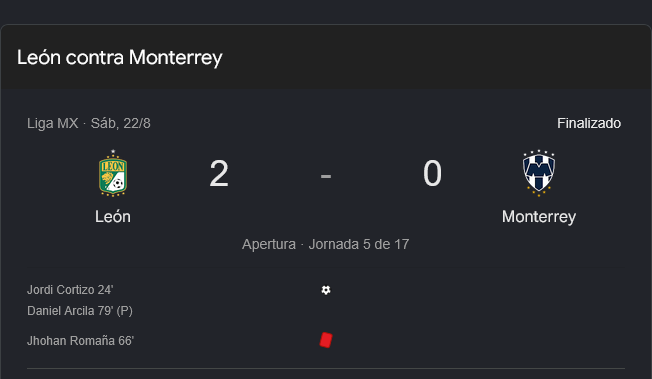Click the Sáb, 22/8 match date

coord(121,123)
